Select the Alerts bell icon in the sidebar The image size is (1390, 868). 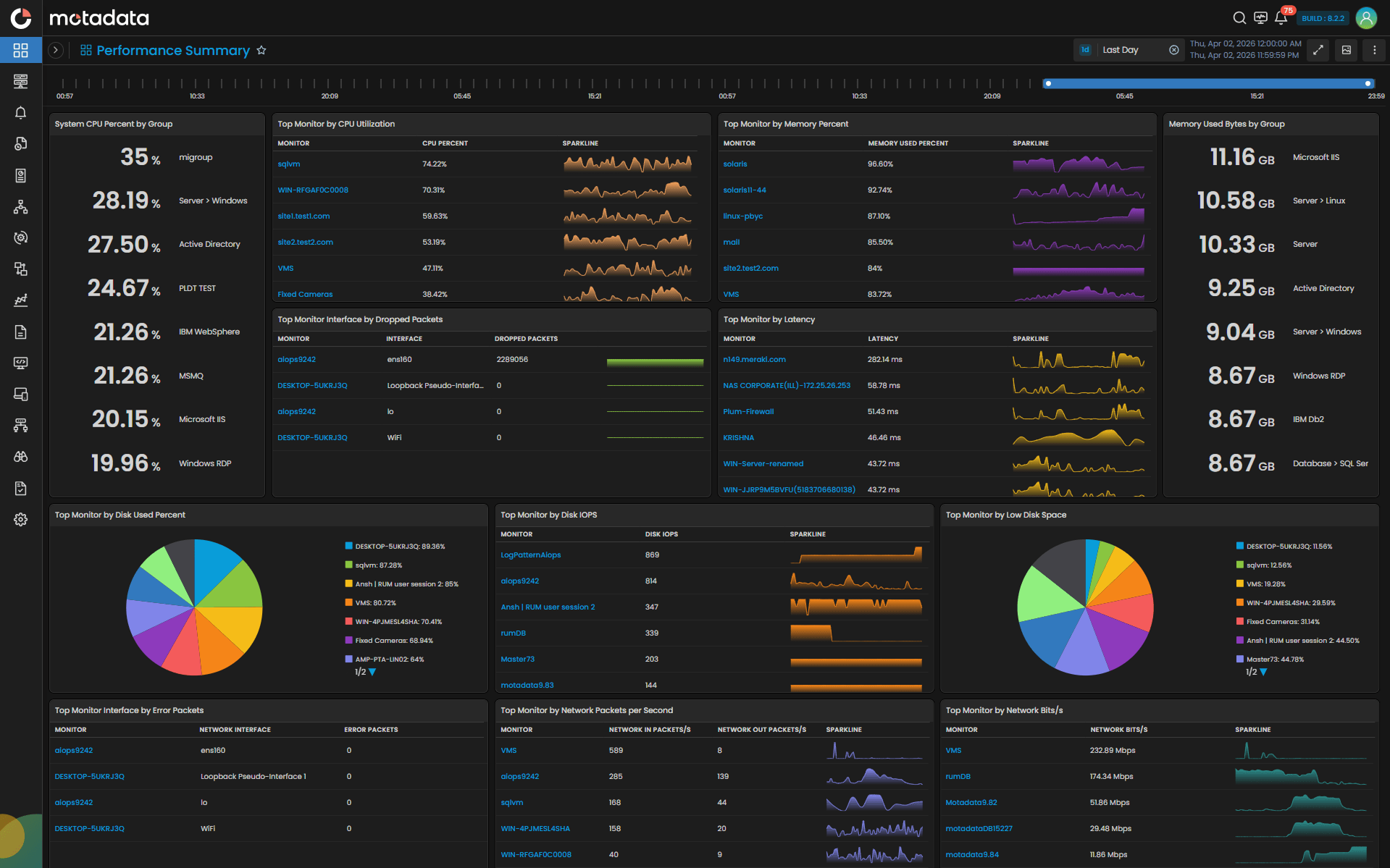21,113
